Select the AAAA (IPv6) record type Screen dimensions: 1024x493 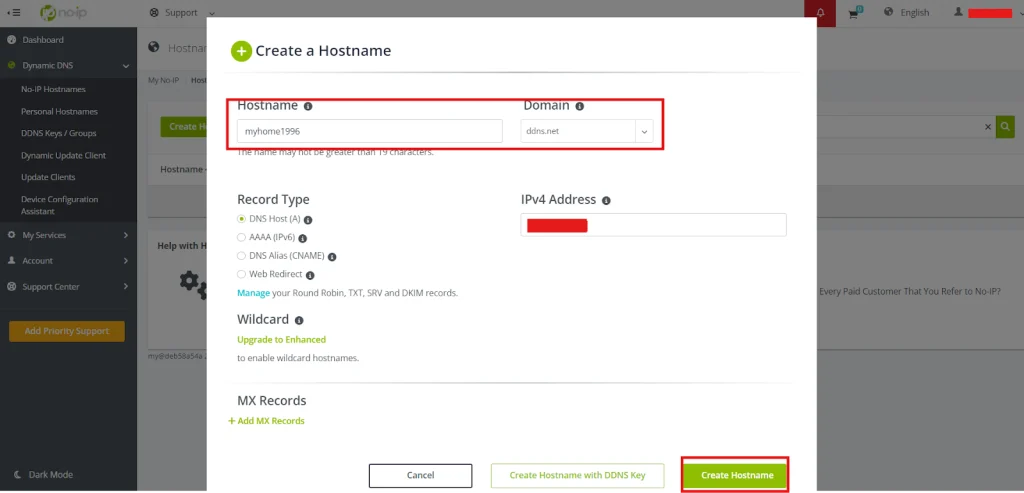[241, 238]
